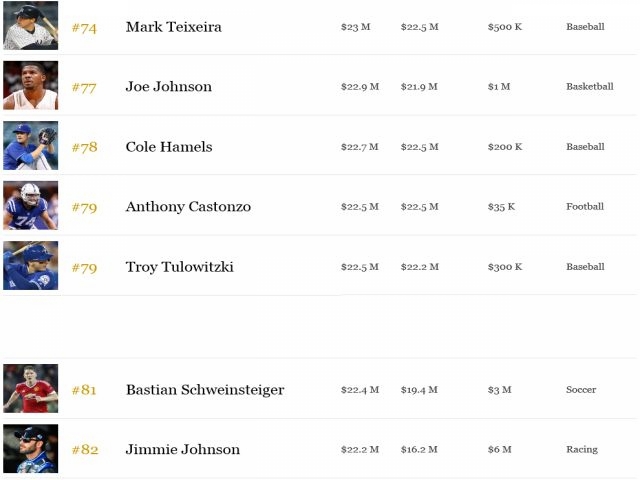Select the Troy Tulowitzki name
640x480 pixels.
[x=180, y=267]
